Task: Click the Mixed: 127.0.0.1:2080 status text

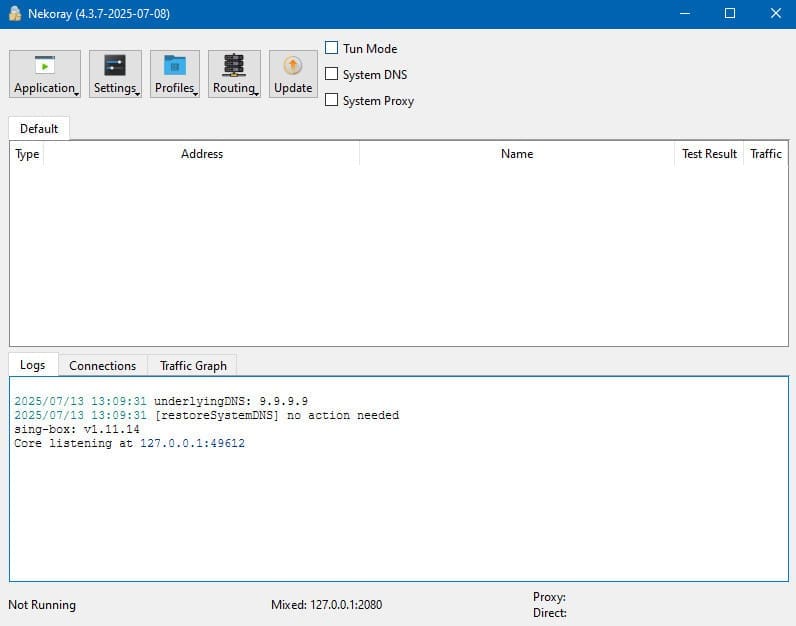Action: pos(326,605)
